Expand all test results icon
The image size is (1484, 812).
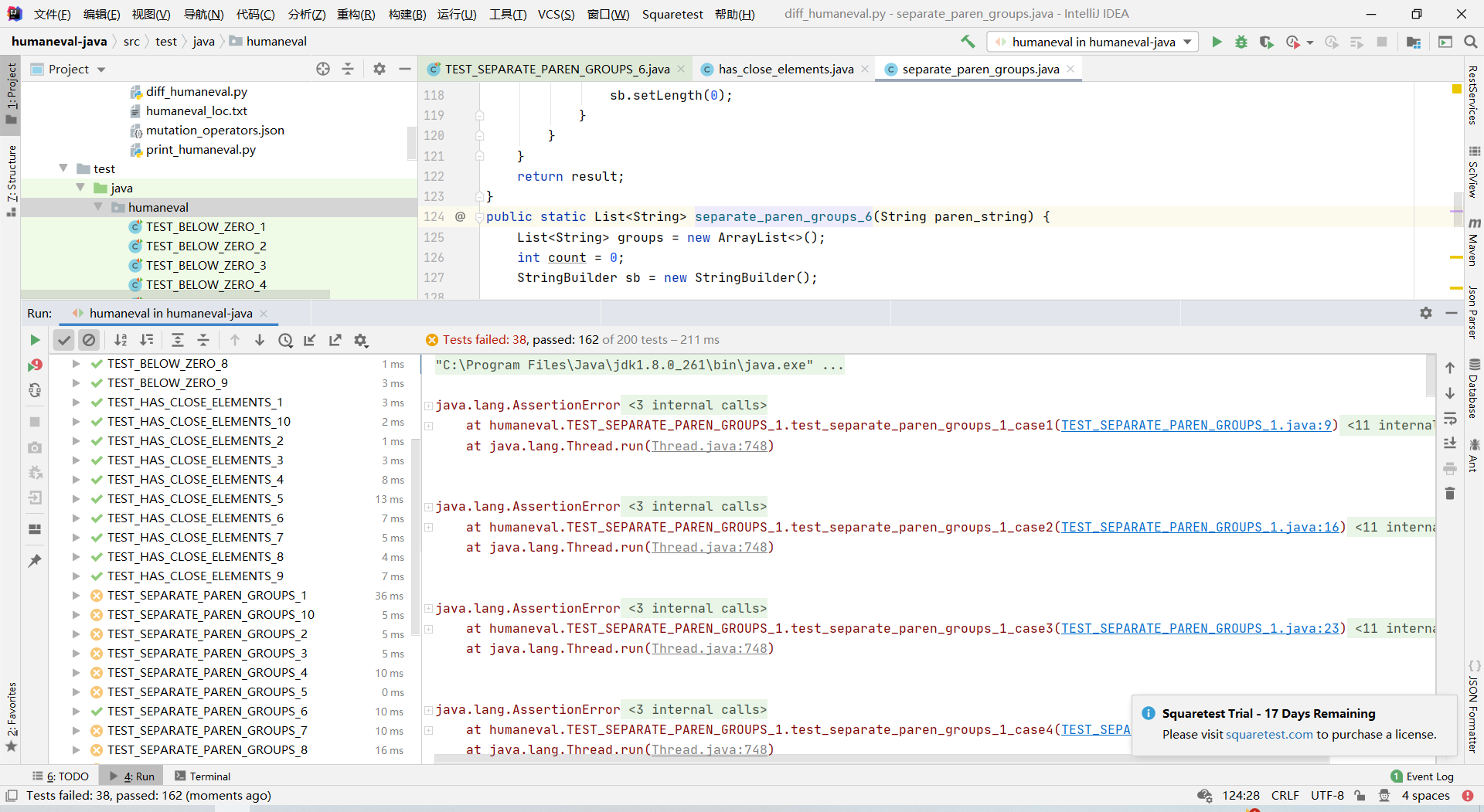click(178, 340)
